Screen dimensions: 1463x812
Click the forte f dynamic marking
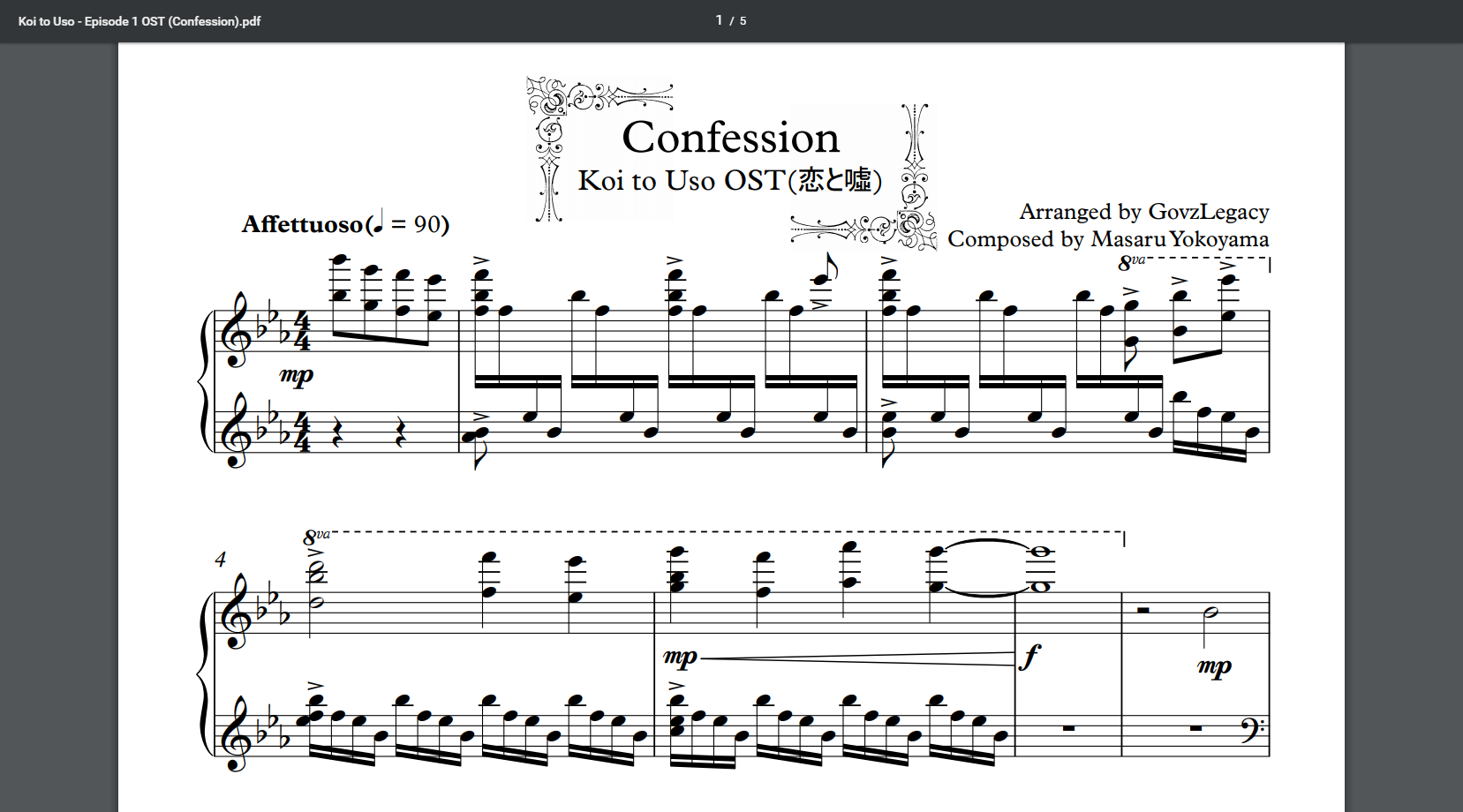1030,657
